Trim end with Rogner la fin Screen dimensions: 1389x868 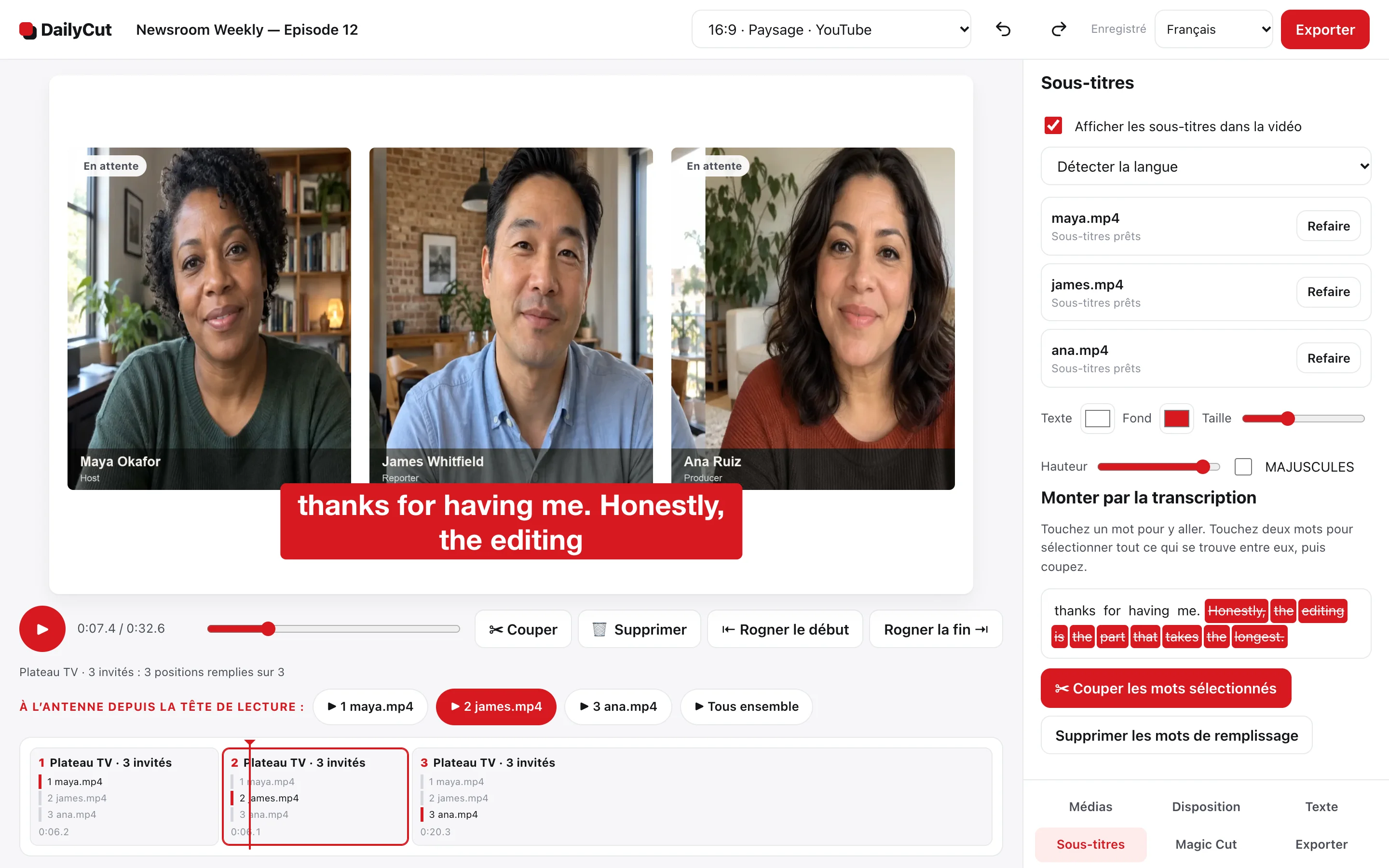click(936, 629)
